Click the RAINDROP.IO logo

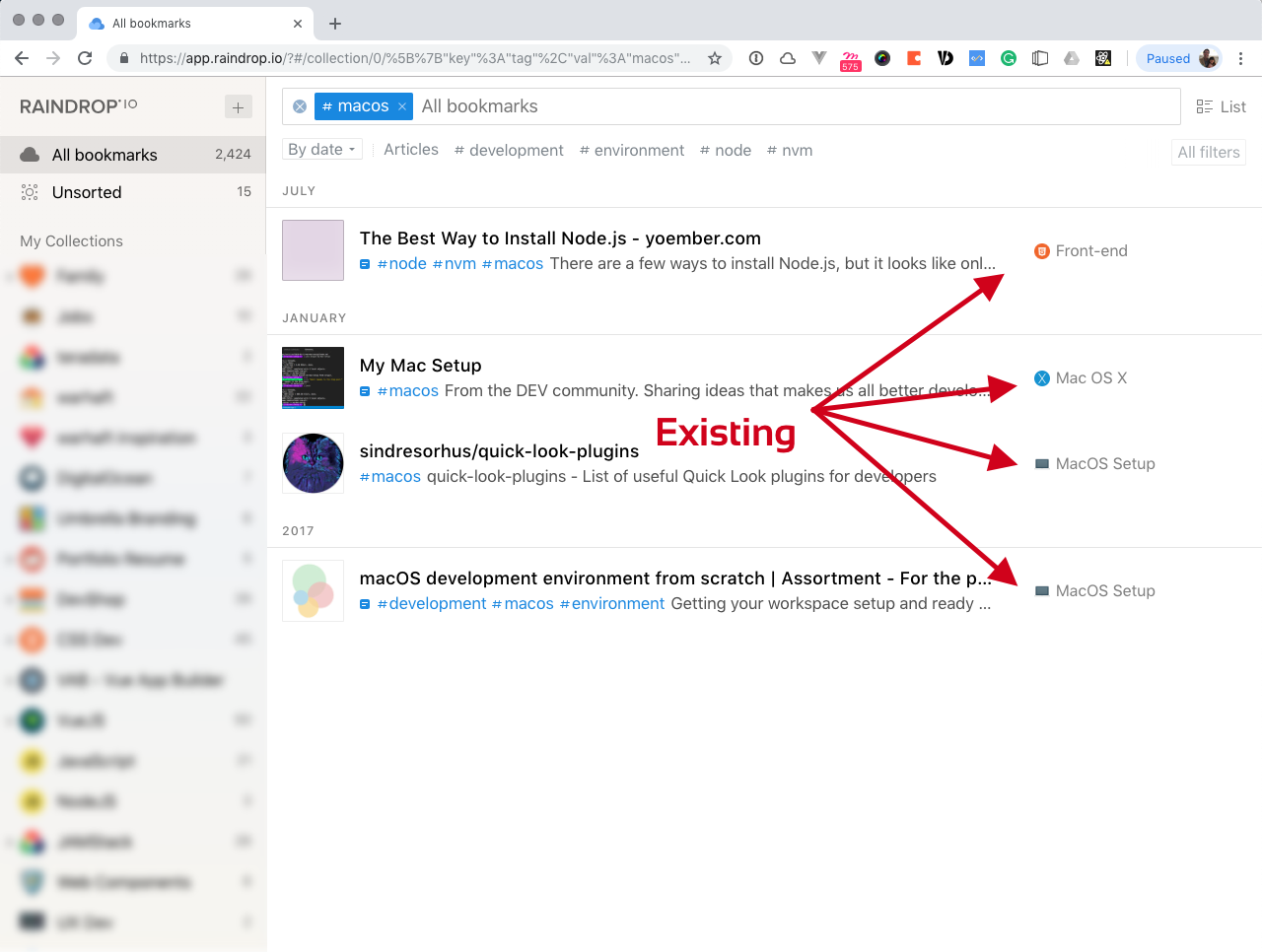79,105
